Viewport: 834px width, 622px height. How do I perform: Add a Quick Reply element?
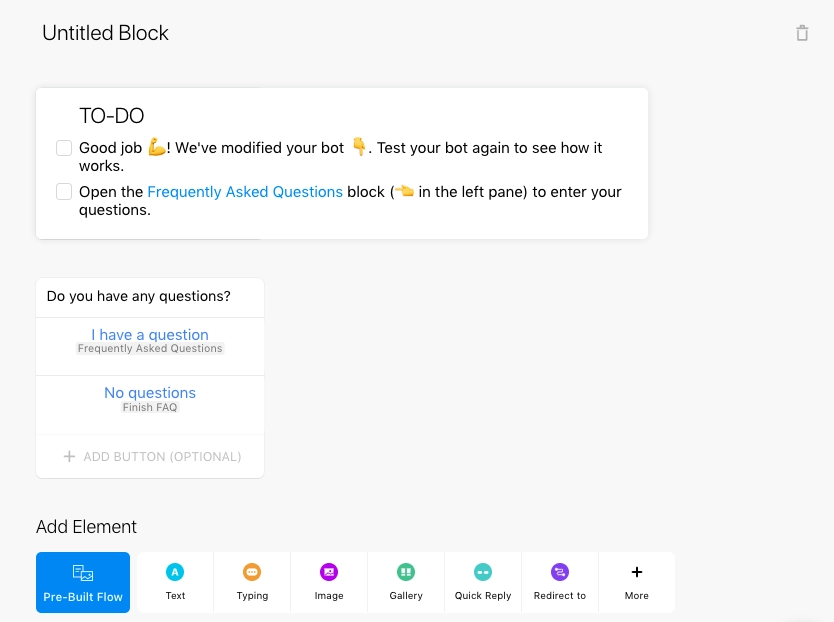(x=483, y=582)
